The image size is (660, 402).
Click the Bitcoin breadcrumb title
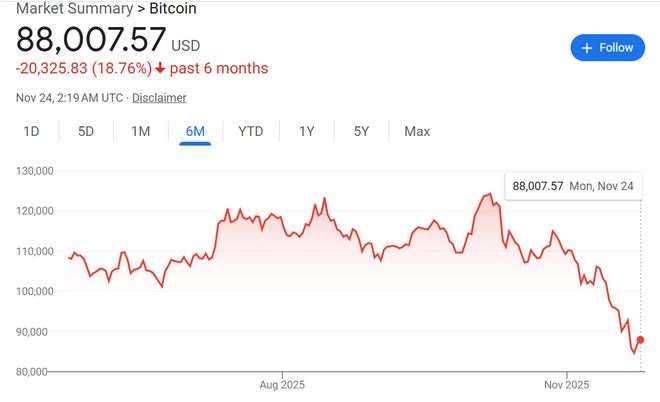[x=173, y=9]
